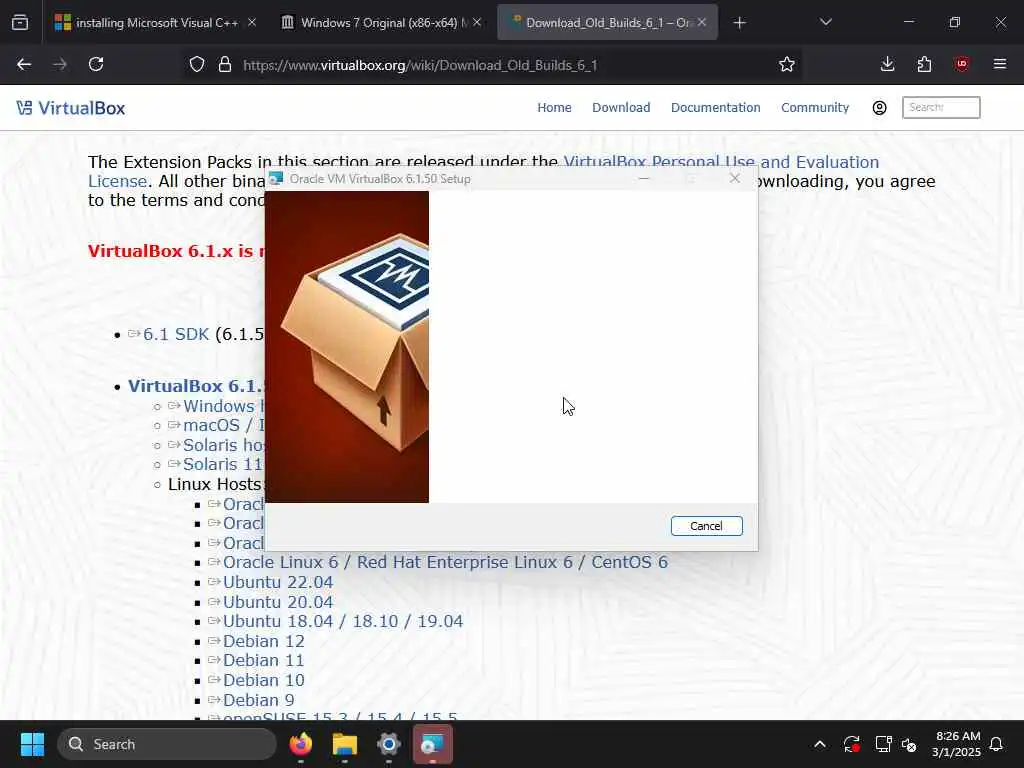The width and height of the screenshot is (1024, 768).
Task: Click the VirtualBox site search box
Action: click(x=940, y=107)
